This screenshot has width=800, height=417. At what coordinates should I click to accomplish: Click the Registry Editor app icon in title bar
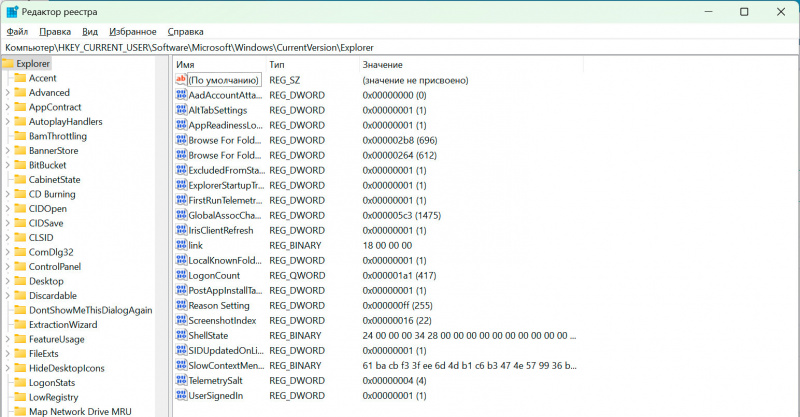click(x=11, y=12)
